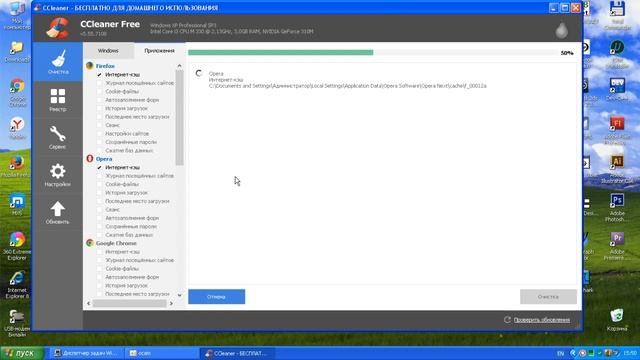The image size is (640, 360).
Task: Click the Opera group heading text
Action: click(x=104, y=159)
